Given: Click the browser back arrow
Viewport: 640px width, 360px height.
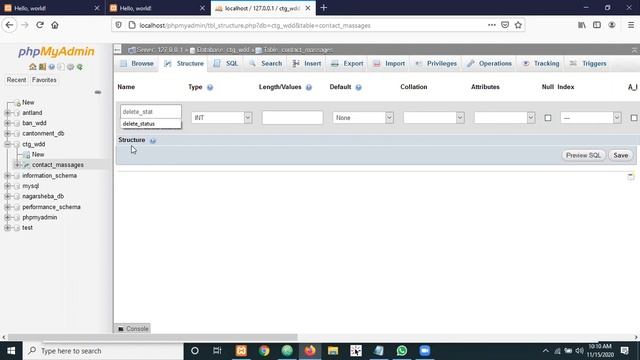Looking at the screenshot, I should tap(9, 25).
